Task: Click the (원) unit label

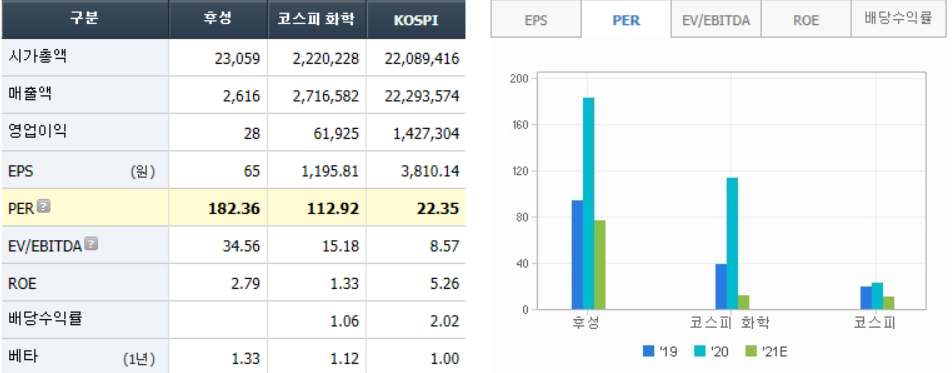Action: (x=143, y=171)
